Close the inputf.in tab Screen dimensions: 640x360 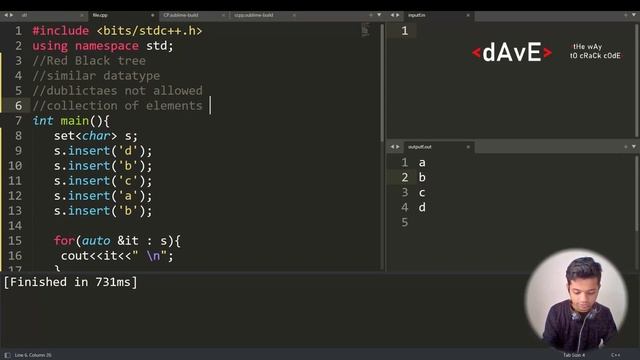click(x=468, y=15)
